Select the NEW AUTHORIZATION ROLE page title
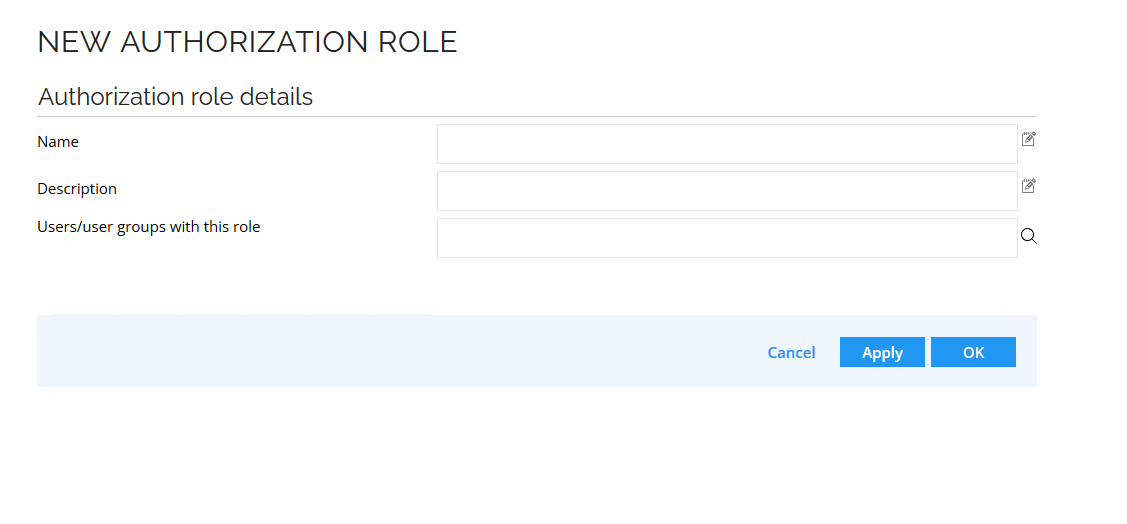Image resolution: width=1127 pixels, height=524 pixels. pos(247,42)
